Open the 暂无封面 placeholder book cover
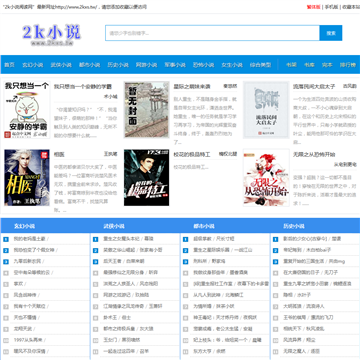Image resolution: width=360 pixels, height=360 pixels. (147, 110)
